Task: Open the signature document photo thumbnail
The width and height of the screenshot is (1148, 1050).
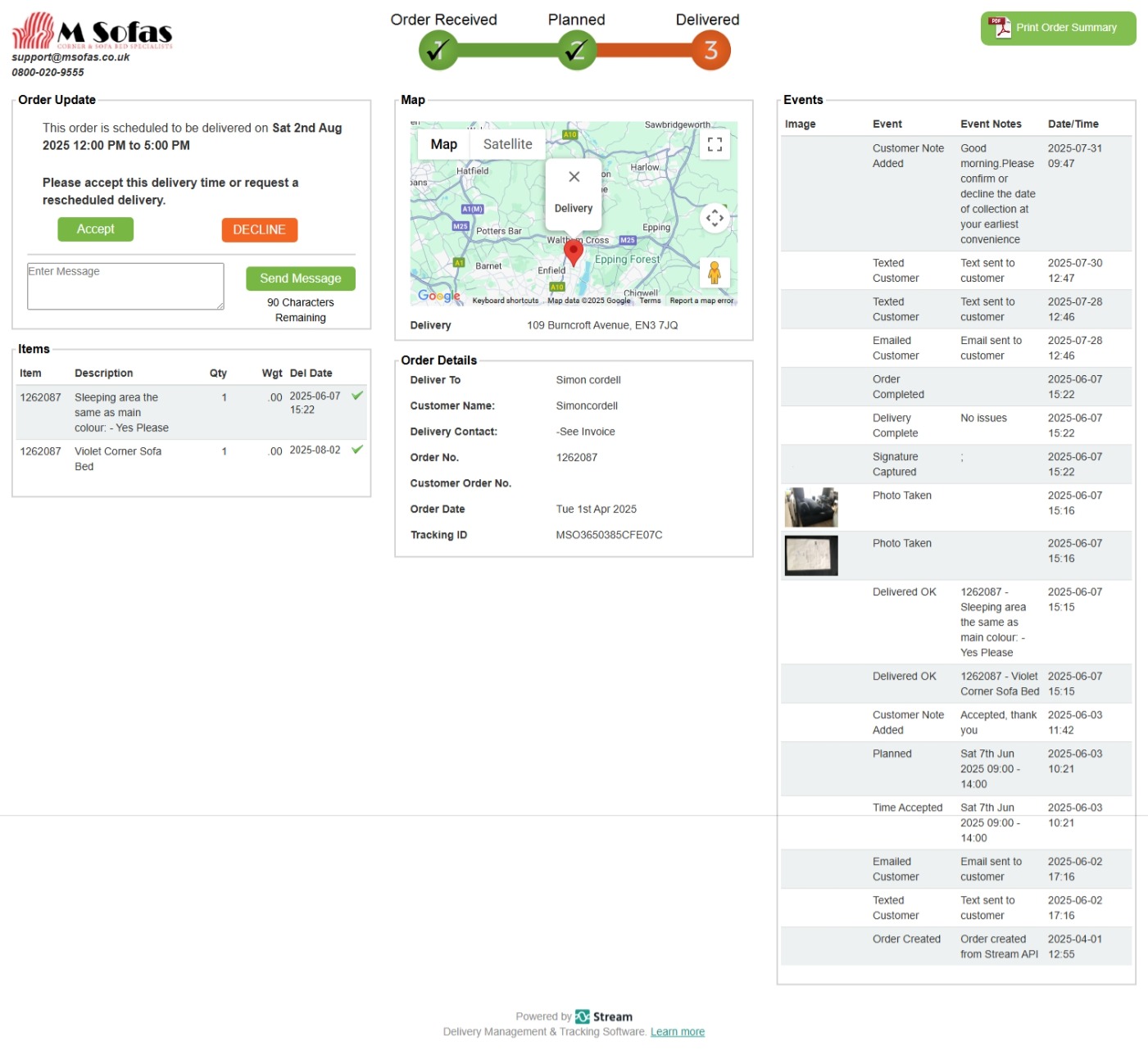Action: click(810, 555)
